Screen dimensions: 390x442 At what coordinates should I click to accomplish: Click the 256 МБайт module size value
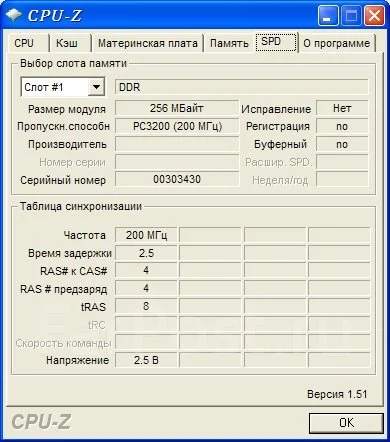(177, 108)
